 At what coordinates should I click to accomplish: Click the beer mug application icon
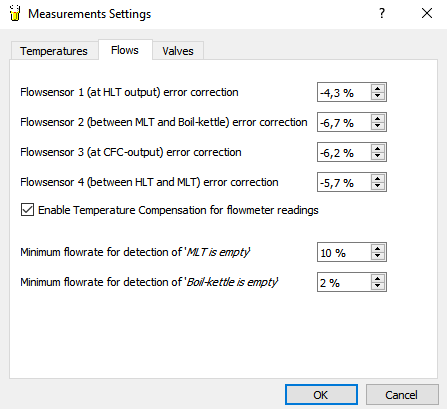15,13
